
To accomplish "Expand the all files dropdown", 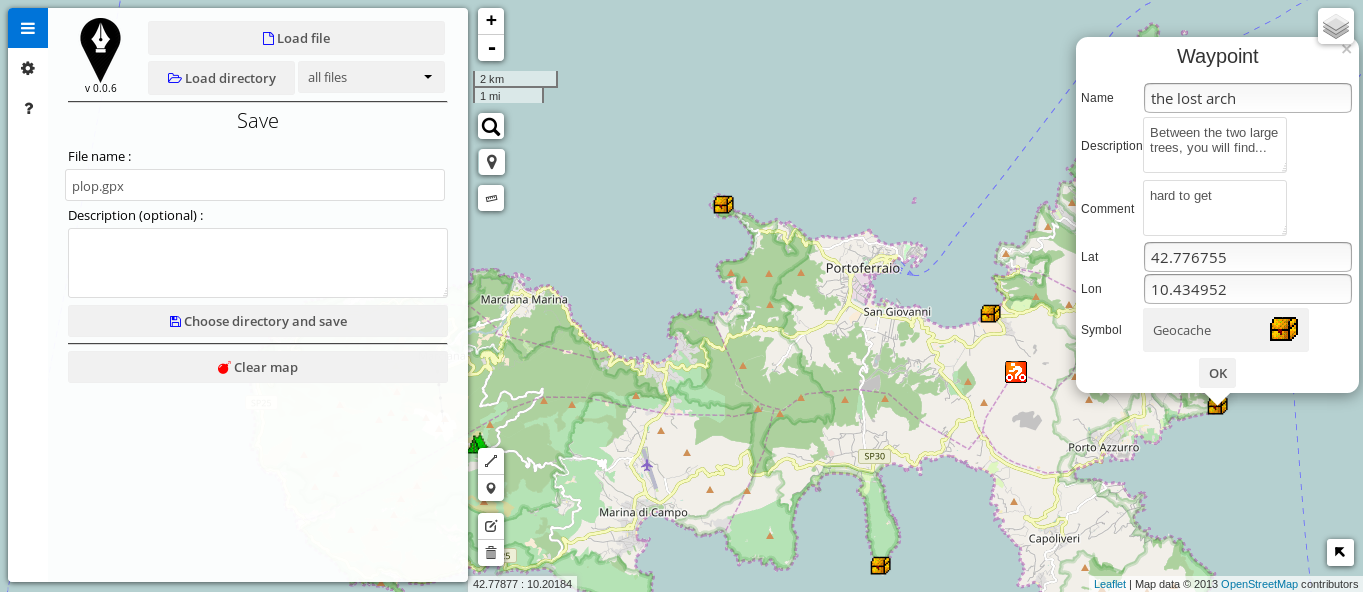I will (x=371, y=77).
